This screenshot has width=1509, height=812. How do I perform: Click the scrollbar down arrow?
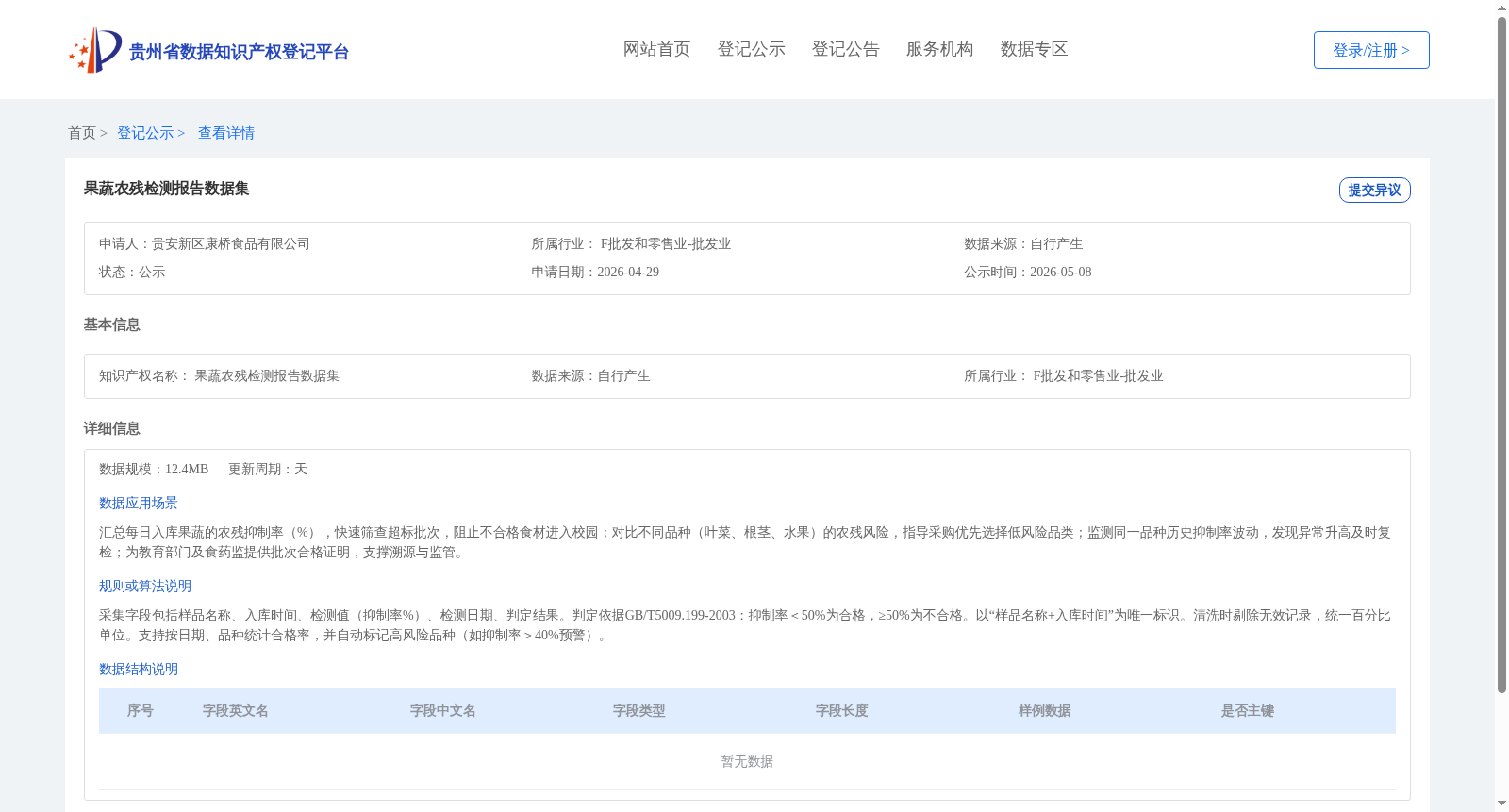(x=1501, y=804)
